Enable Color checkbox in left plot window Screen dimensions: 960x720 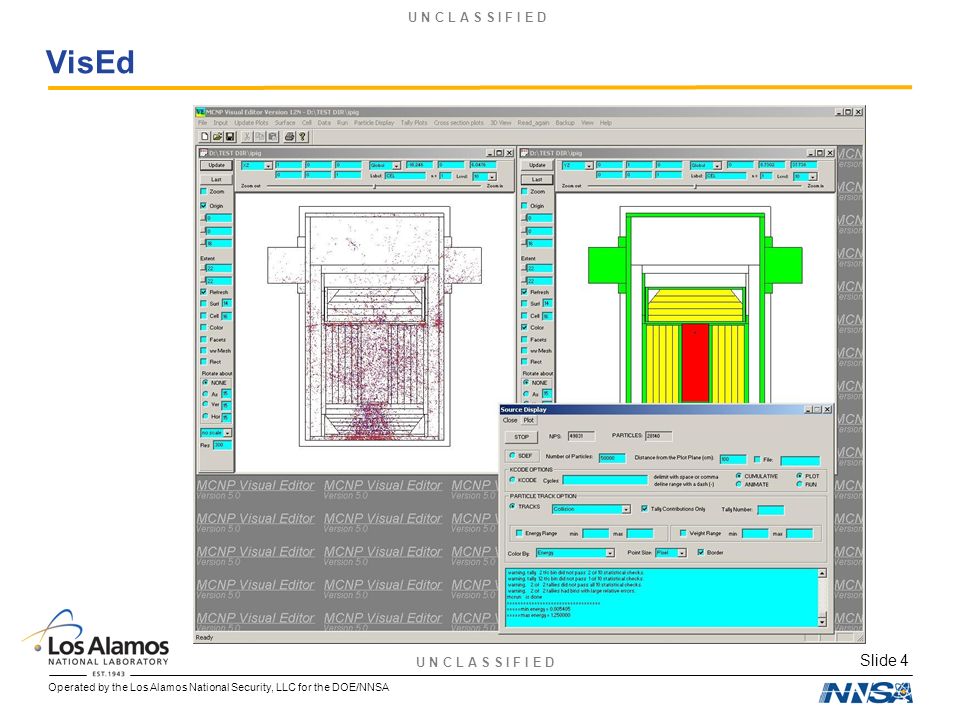204,328
